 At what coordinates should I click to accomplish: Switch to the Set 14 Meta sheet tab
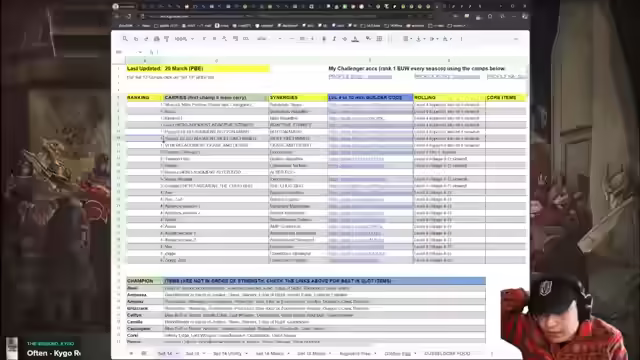click(x=273, y=353)
